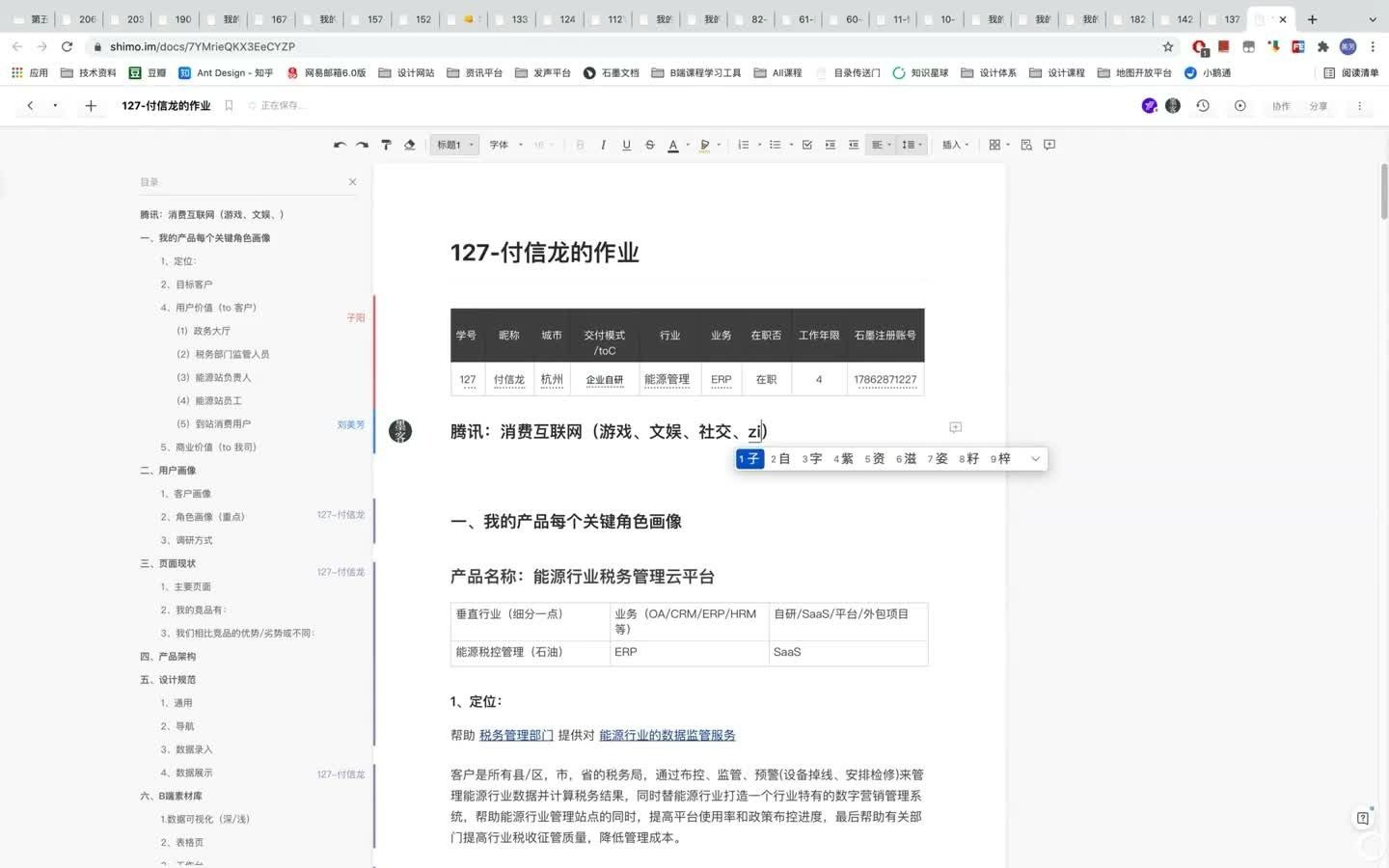Viewport: 1389px width, 868px height.
Task: Reload the page in Chrome
Action: click(67, 46)
